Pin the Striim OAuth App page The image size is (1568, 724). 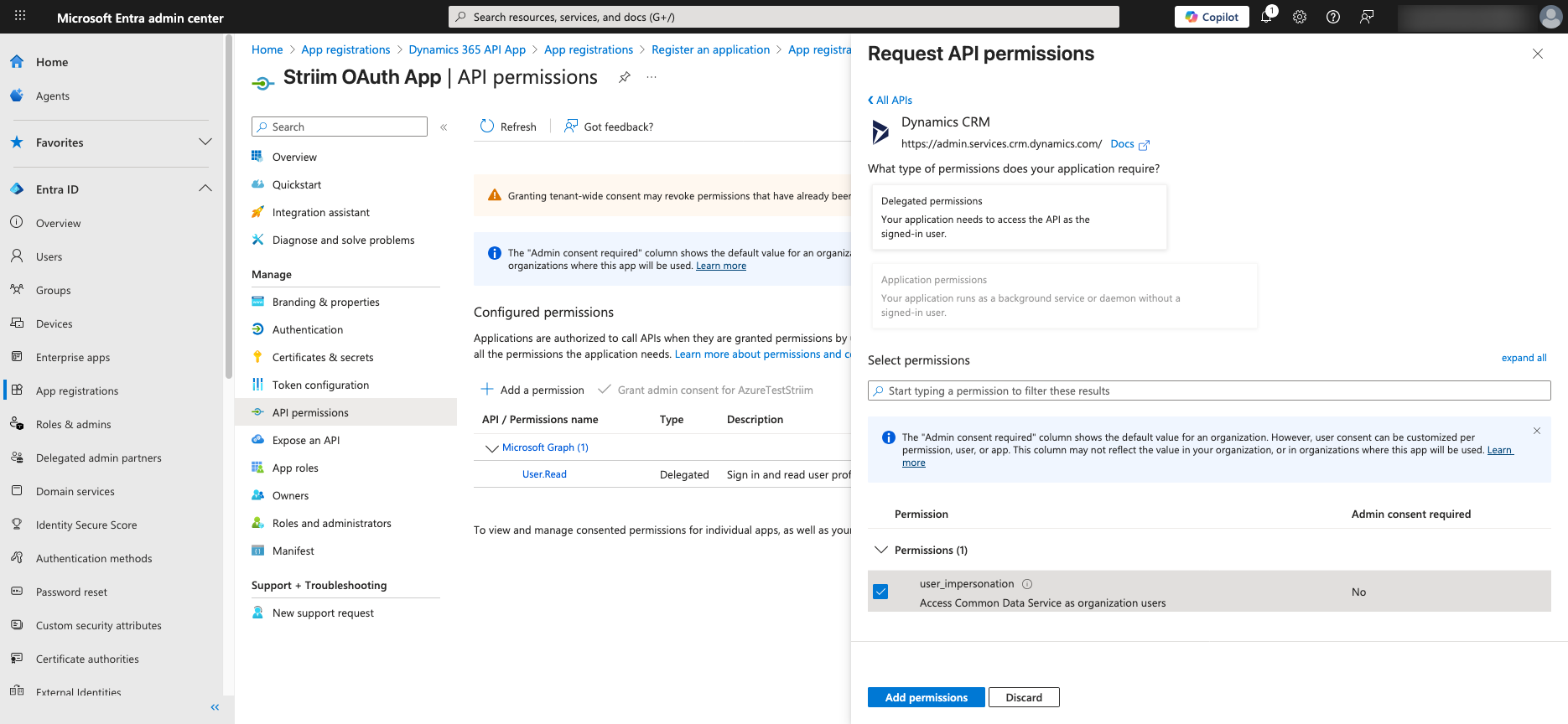[624, 77]
